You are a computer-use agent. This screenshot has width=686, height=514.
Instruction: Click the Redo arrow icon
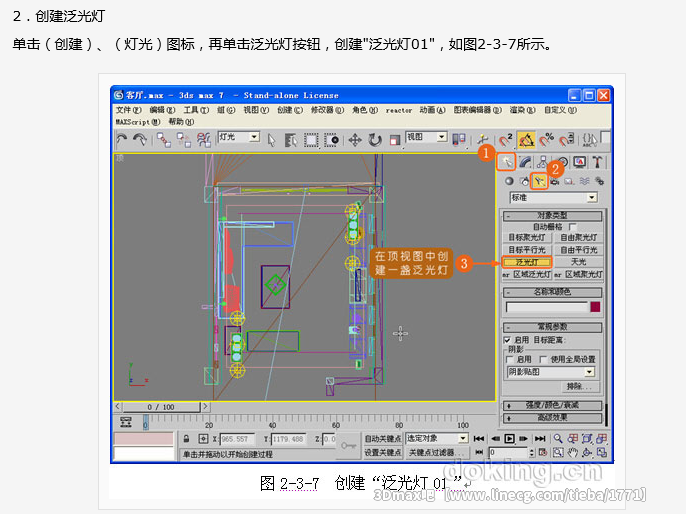tap(140, 140)
